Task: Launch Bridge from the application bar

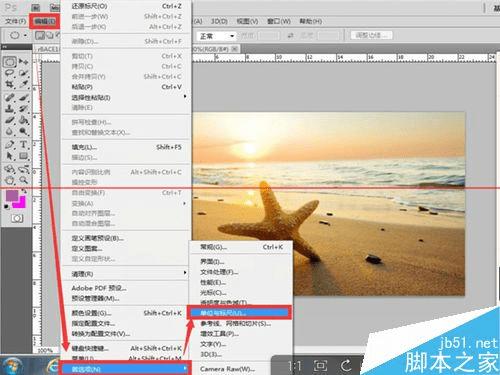Action: 36,7
